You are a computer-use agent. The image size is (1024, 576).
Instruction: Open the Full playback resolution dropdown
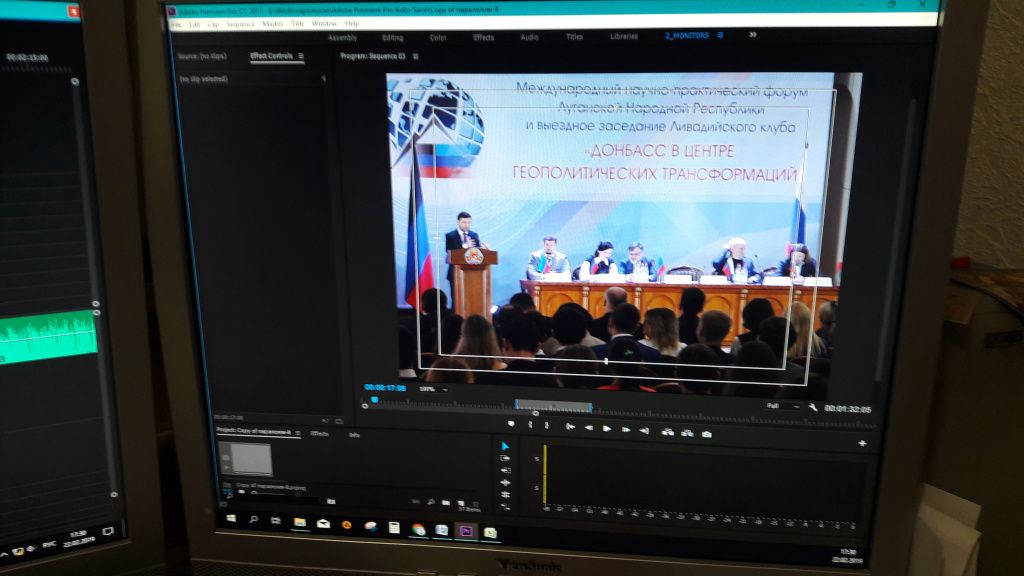tap(782, 406)
